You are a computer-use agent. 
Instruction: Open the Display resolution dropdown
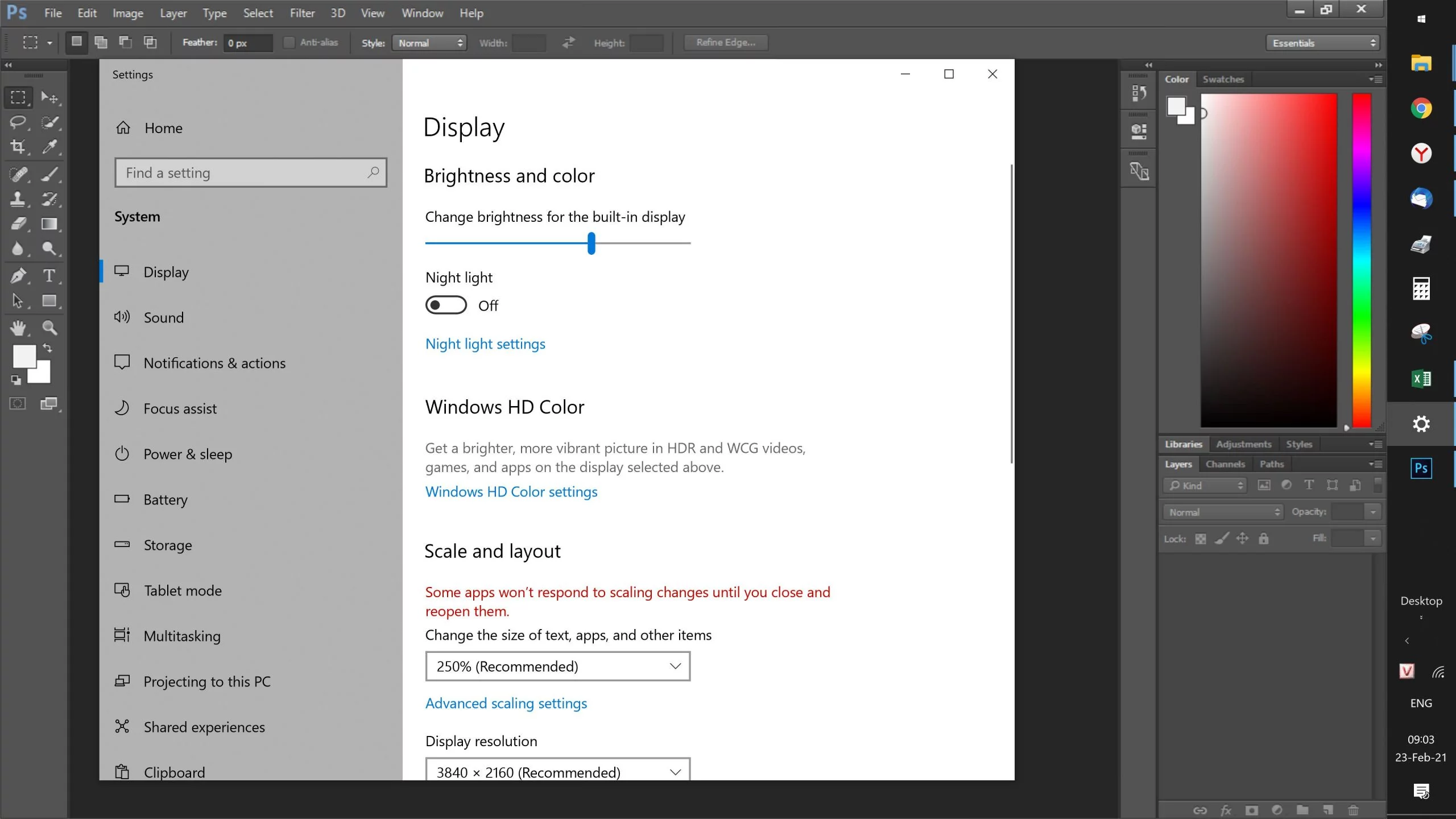coord(557,771)
